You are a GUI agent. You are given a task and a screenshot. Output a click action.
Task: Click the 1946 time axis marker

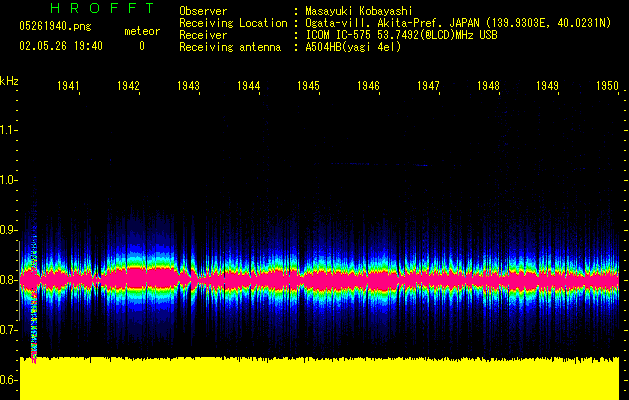point(369,85)
